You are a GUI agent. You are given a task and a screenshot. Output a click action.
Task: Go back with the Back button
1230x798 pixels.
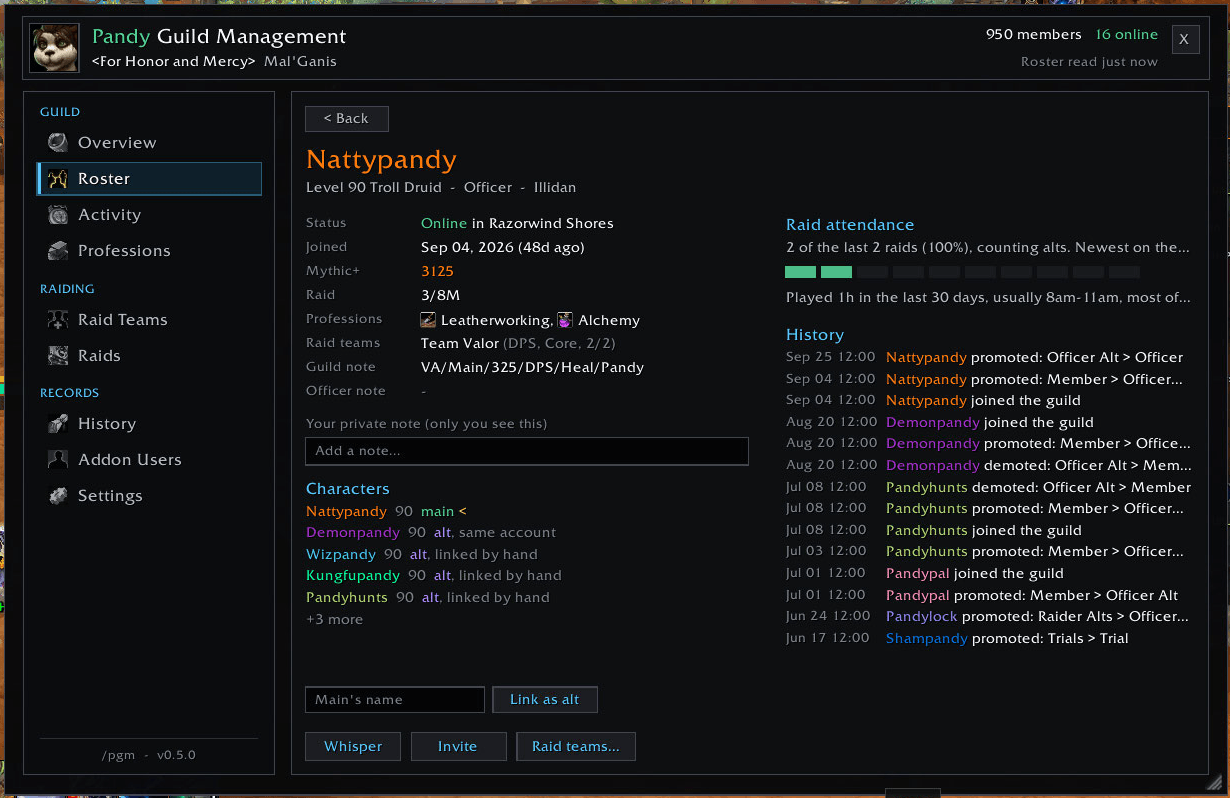(346, 118)
